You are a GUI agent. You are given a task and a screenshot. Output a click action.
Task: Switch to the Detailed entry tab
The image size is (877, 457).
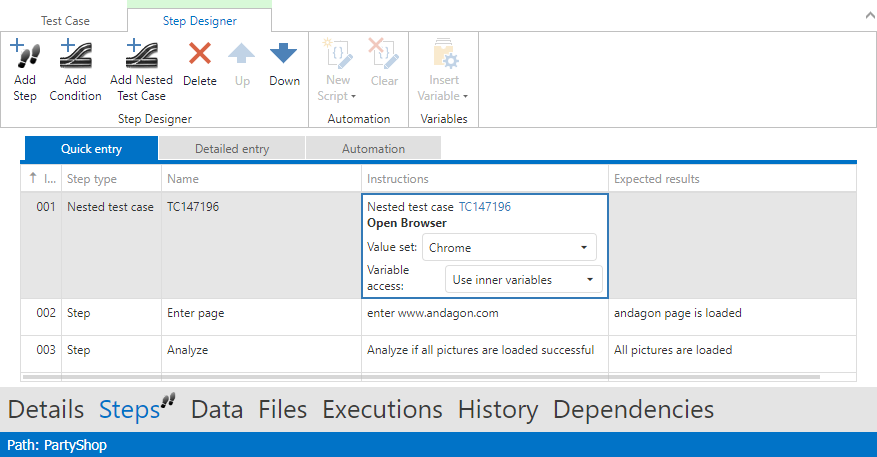pyautogui.click(x=232, y=149)
